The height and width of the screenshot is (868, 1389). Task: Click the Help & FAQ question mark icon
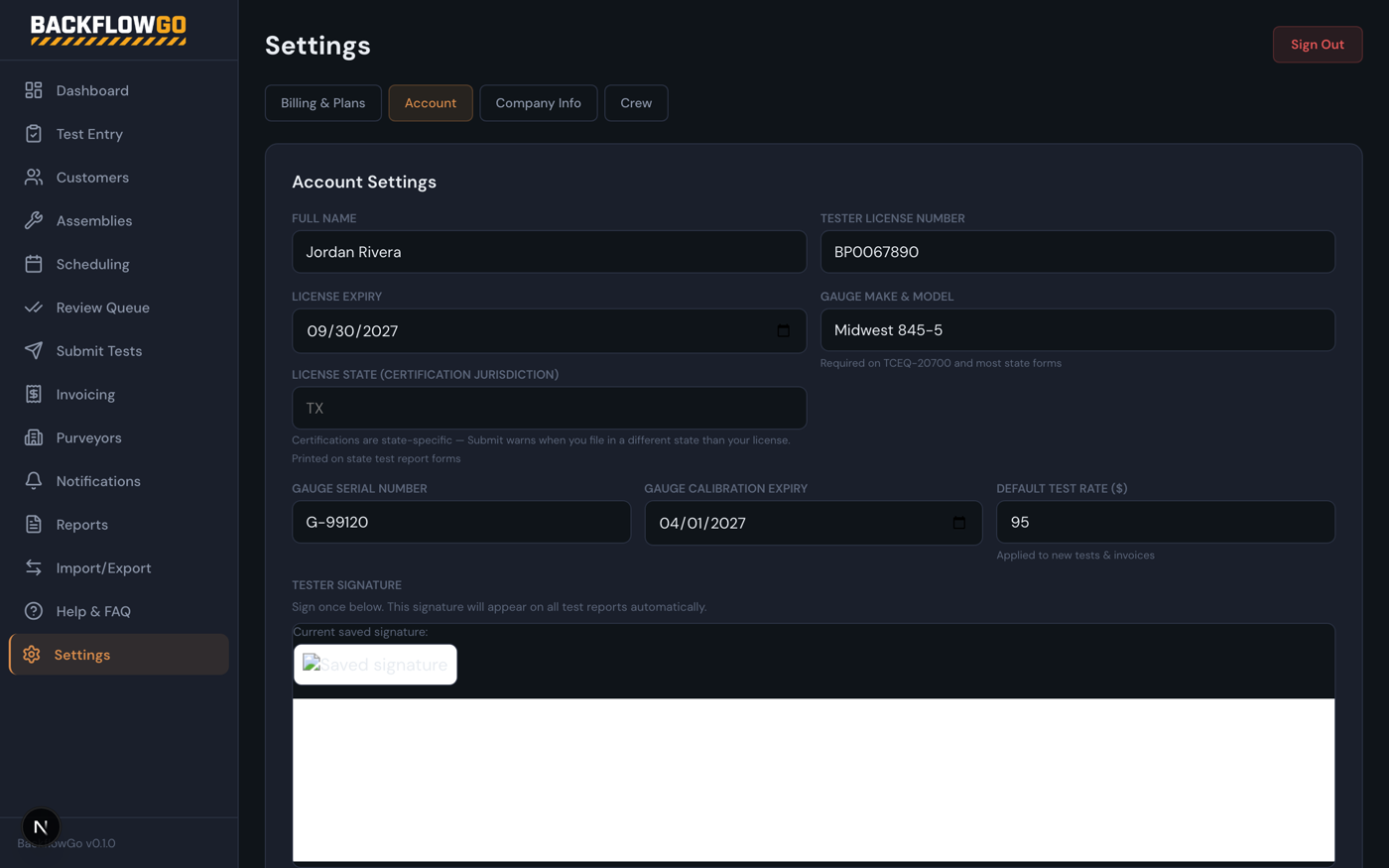pos(34,611)
